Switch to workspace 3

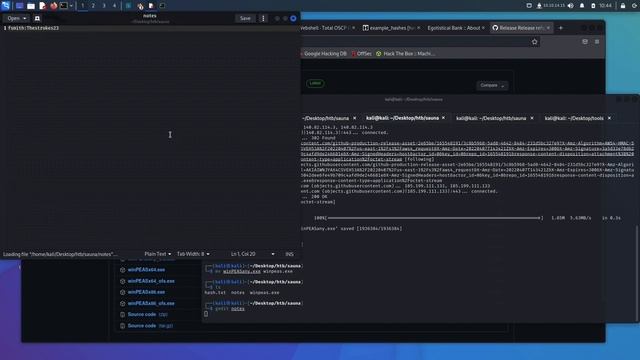[104, 6]
